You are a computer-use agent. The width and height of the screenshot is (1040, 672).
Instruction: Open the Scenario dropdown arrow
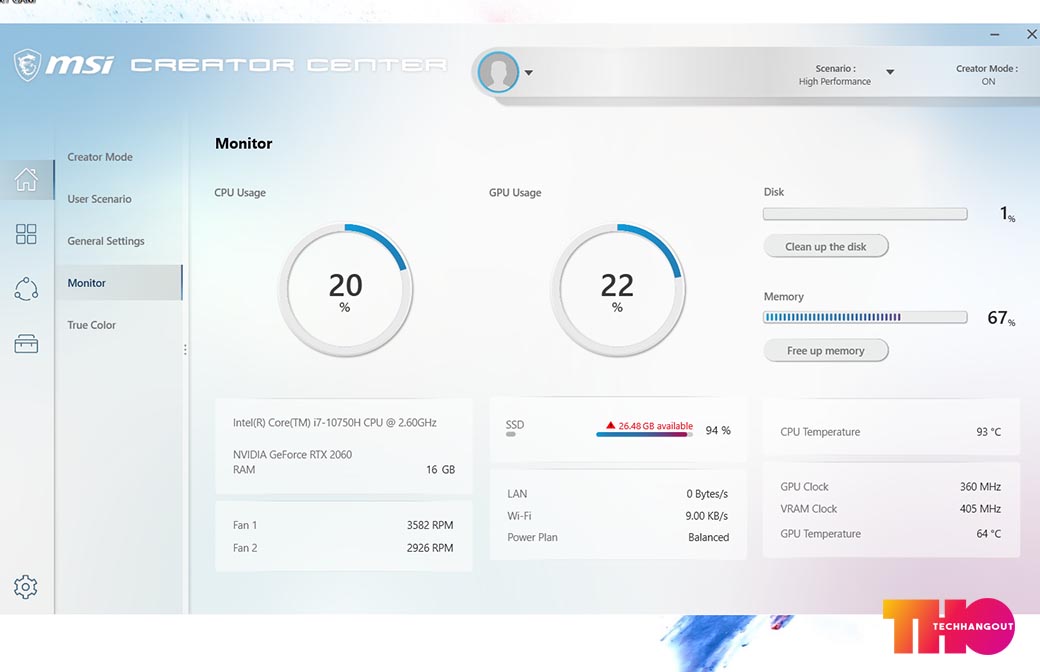(x=890, y=72)
